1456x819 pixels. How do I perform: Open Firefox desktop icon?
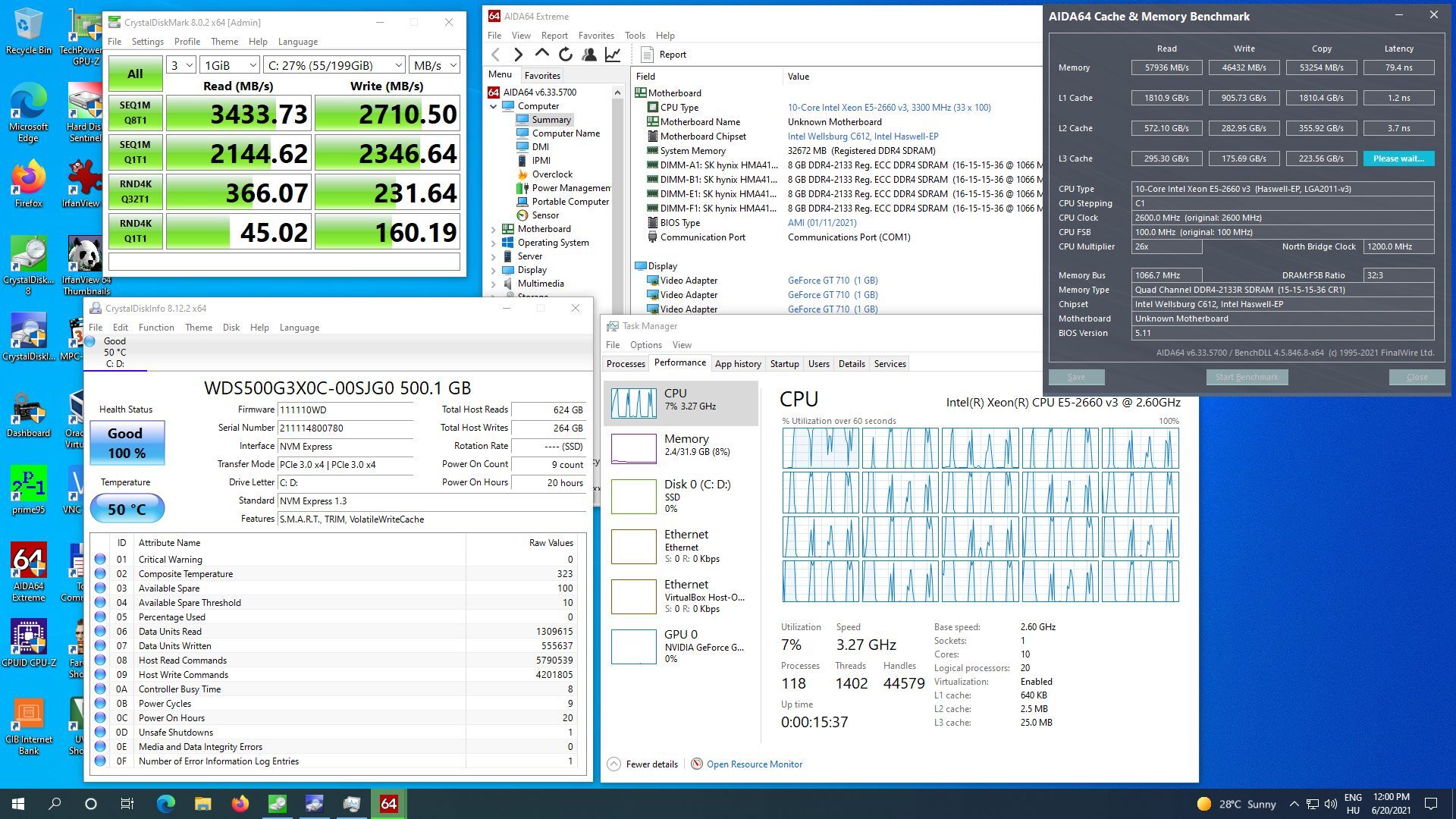29,184
